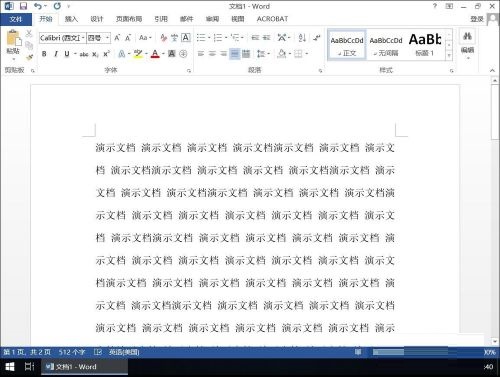Apply the red font color
Screen dimensions: 500x377
click(x=155, y=54)
